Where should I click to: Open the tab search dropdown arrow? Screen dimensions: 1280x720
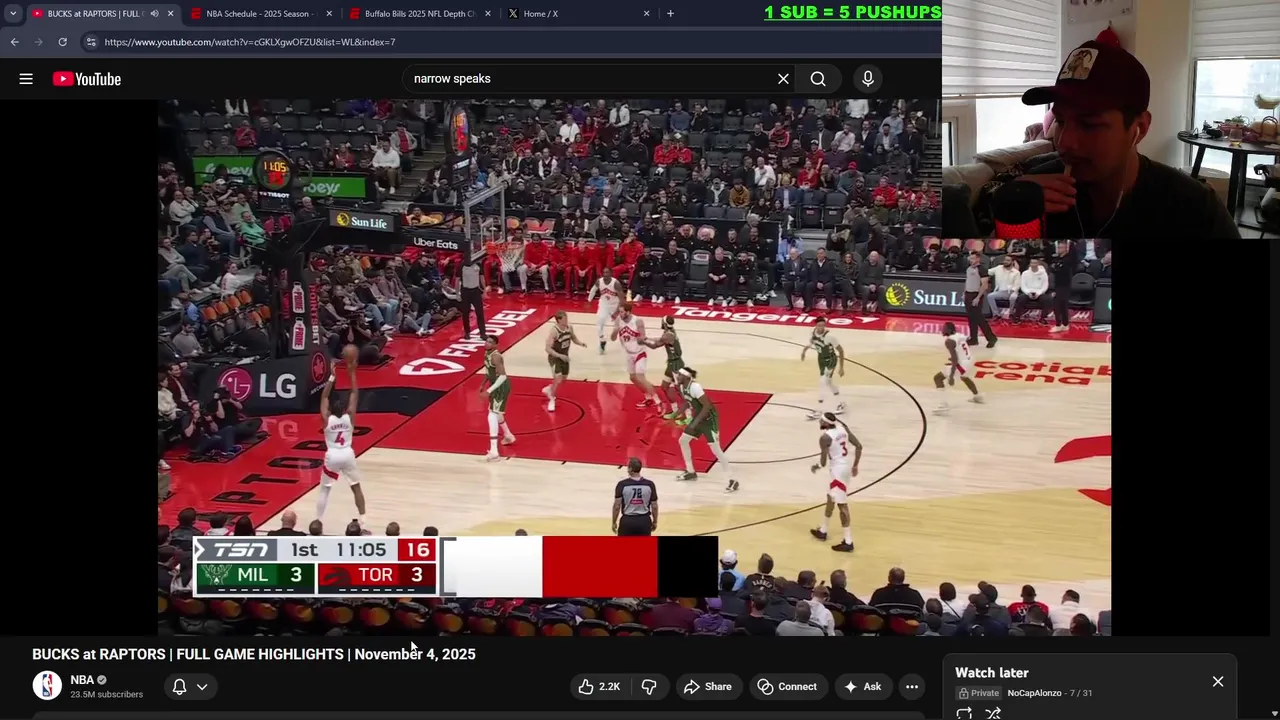pyautogui.click(x=13, y=13)
